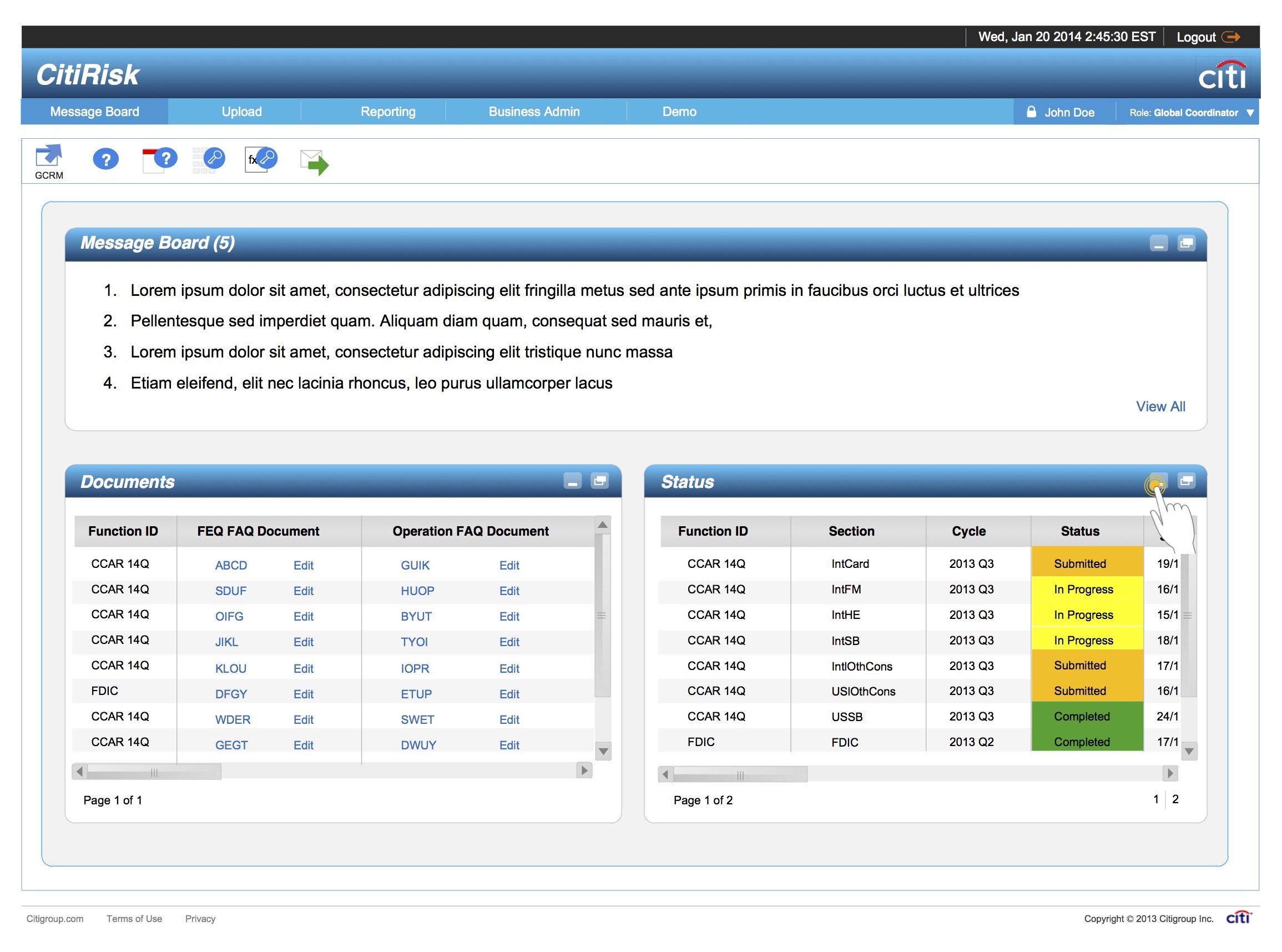Open the GCRM shortcut icon
The width and height of the screenshot is (1282, 952).
tap(49, 162)
